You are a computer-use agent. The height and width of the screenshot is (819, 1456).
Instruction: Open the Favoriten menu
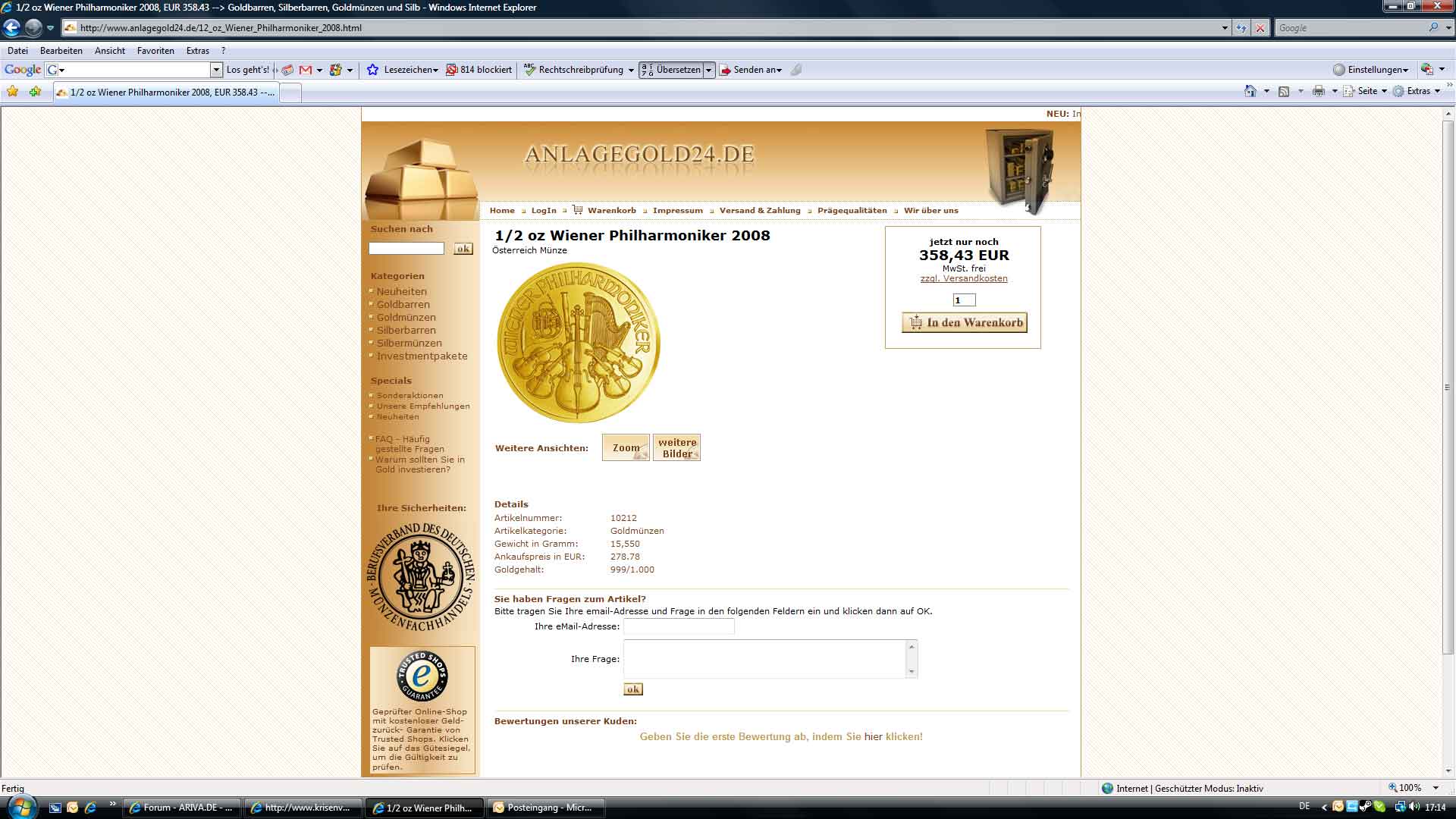tap(155, 51)
